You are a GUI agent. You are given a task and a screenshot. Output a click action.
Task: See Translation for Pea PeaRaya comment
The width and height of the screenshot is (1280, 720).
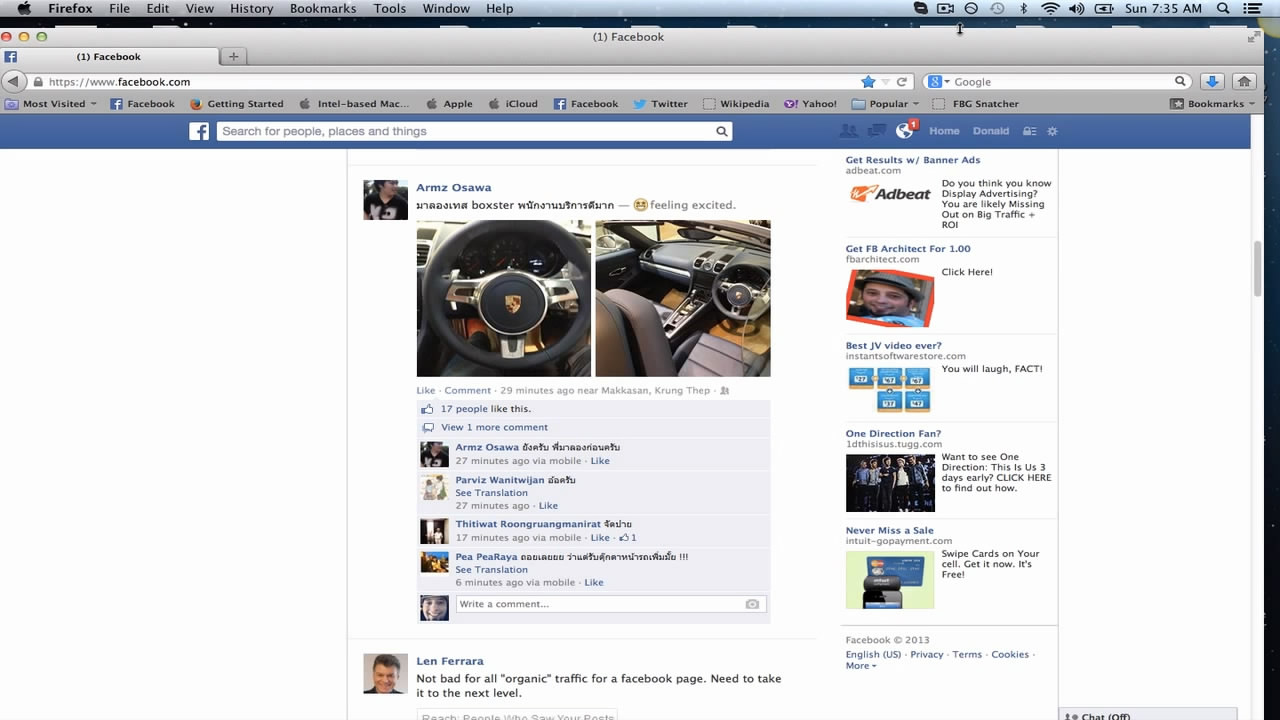point(491,570)
